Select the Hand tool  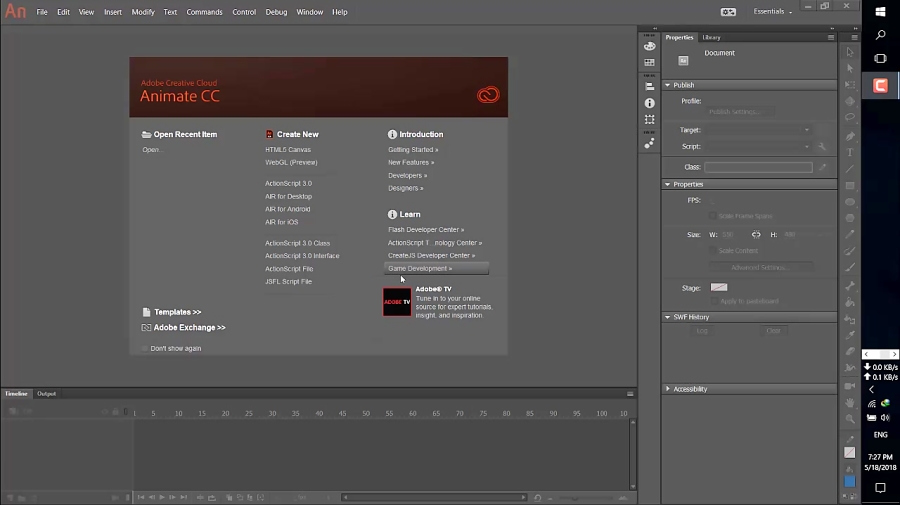tap(850, 403)
